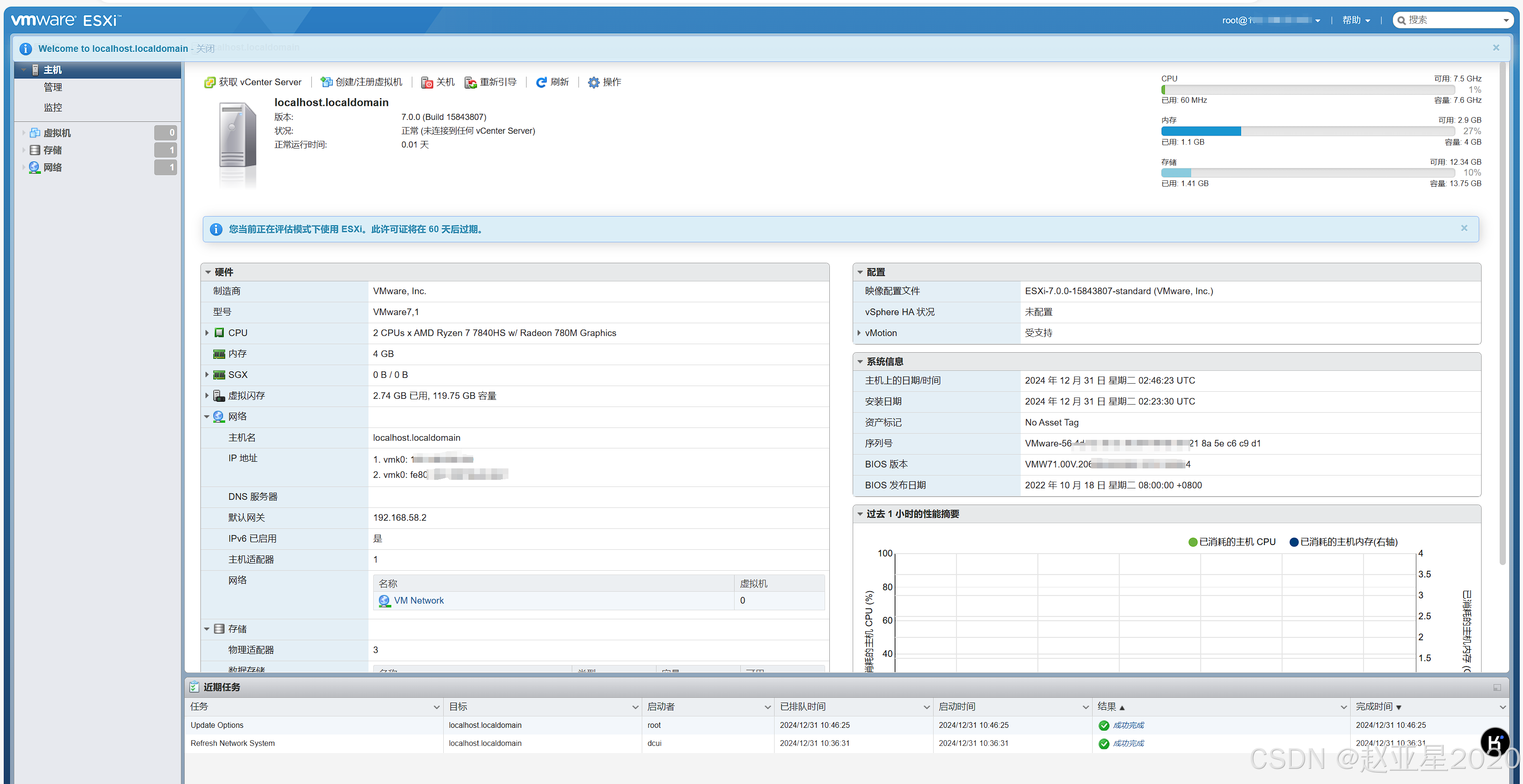
Task: Dismiss the evaluation license notice
Action: point(1464,228)
